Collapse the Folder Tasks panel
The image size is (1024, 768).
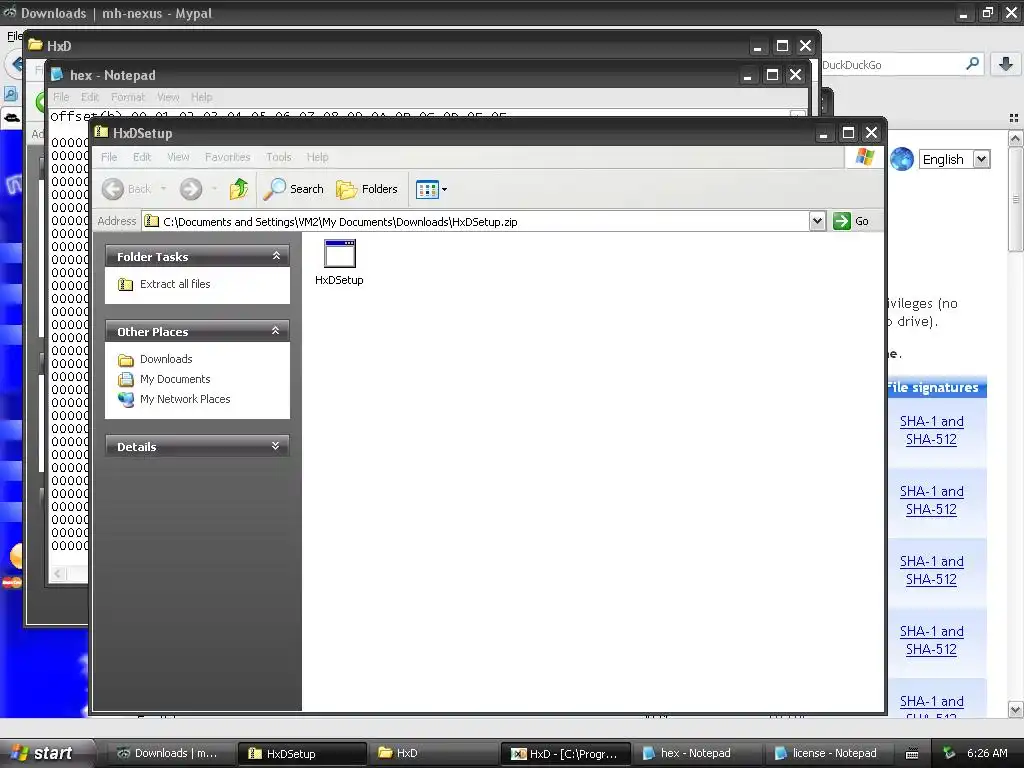276,256
